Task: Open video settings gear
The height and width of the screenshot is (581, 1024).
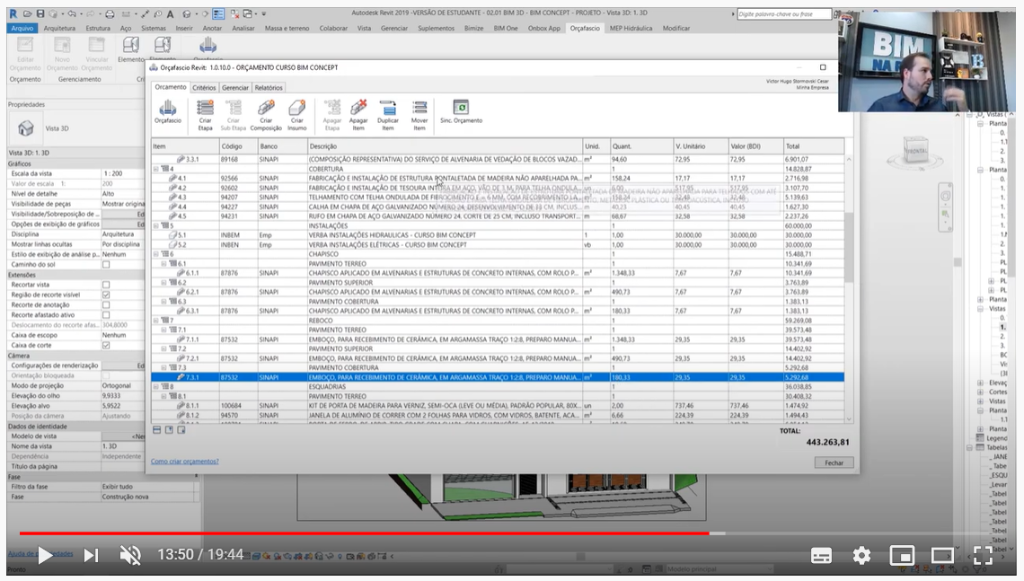Action: (861, 556)
